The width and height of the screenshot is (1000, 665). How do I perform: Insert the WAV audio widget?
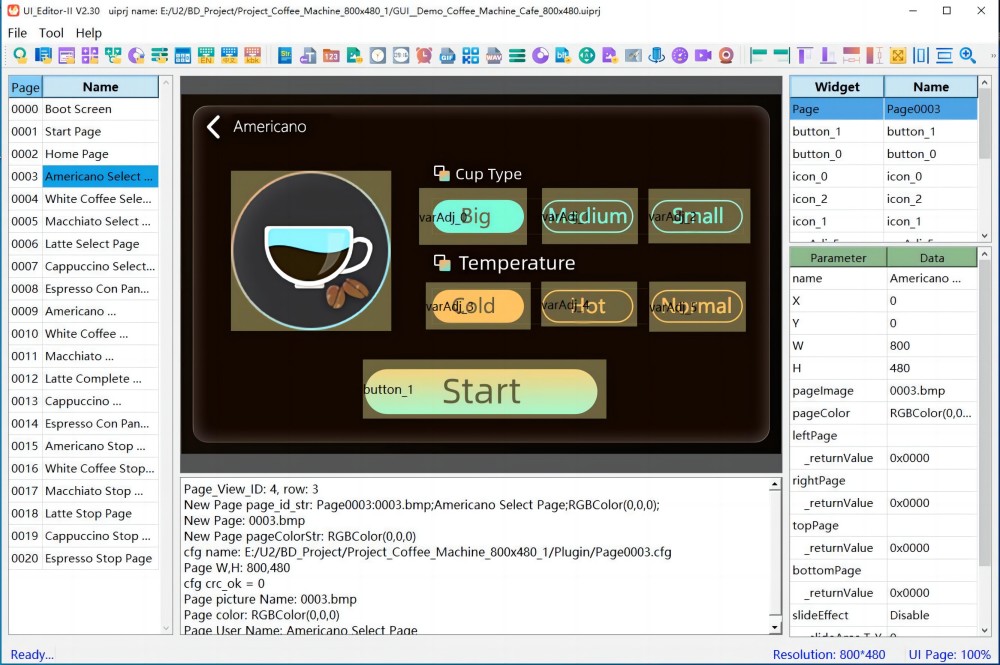tap(494, 55)
